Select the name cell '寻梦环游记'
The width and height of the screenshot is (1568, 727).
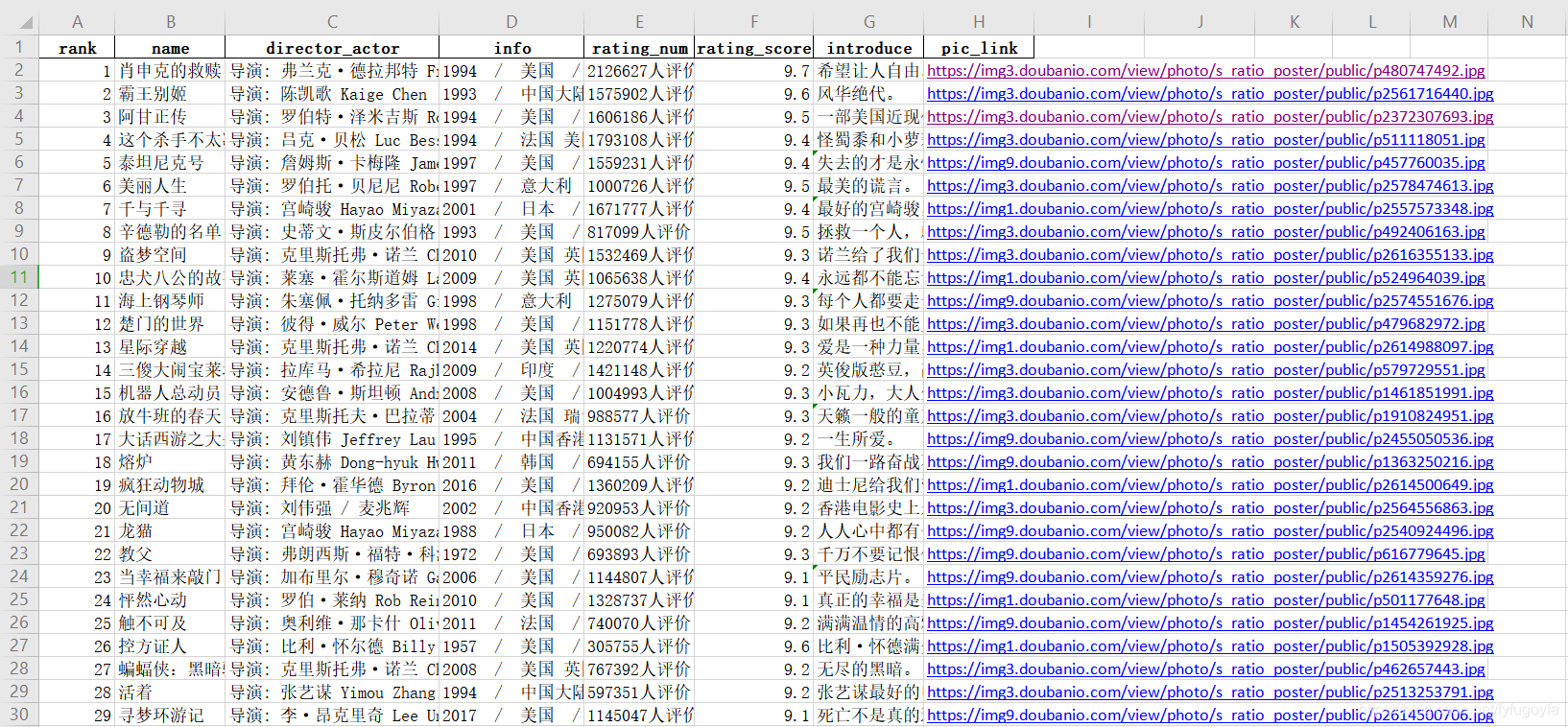pos(170,715)
